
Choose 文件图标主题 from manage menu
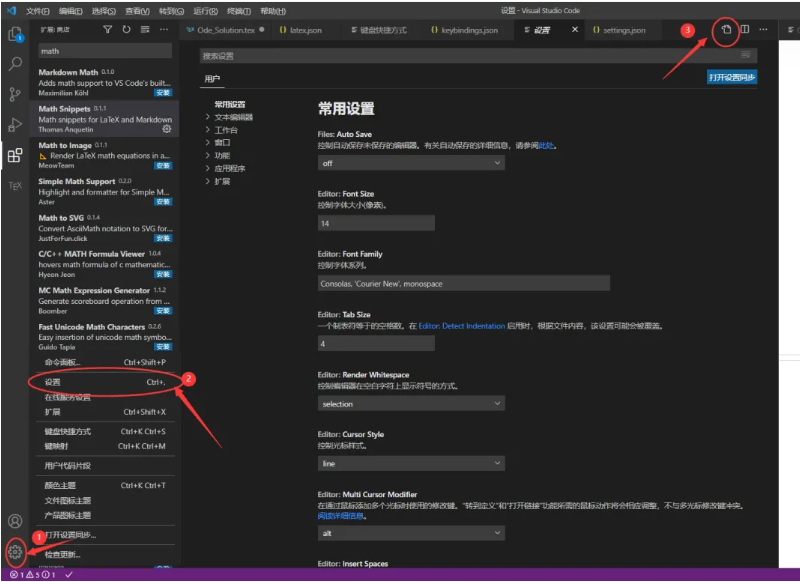(x=105, y=501)
